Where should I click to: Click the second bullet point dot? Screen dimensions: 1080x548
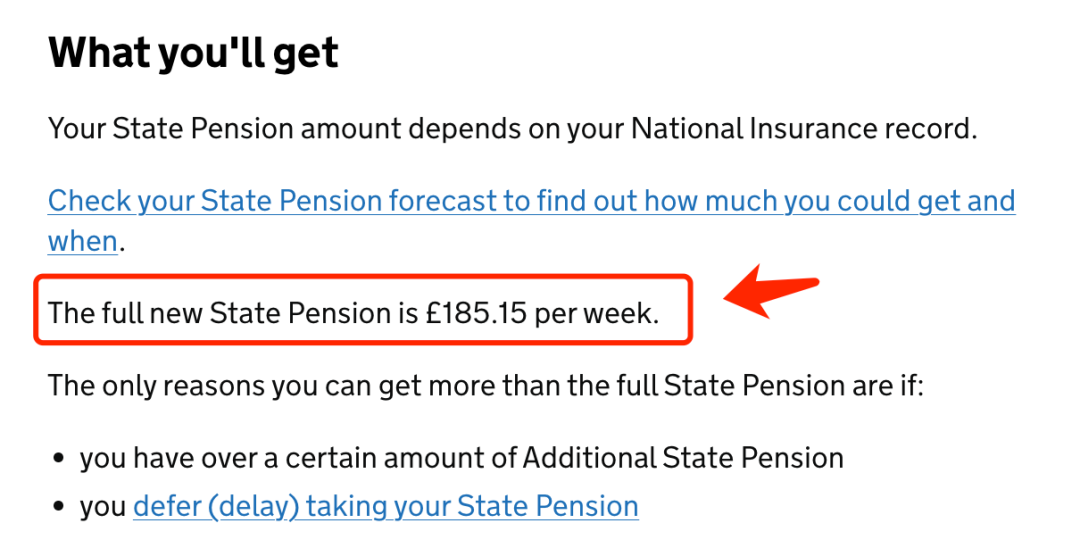point(59,507)
